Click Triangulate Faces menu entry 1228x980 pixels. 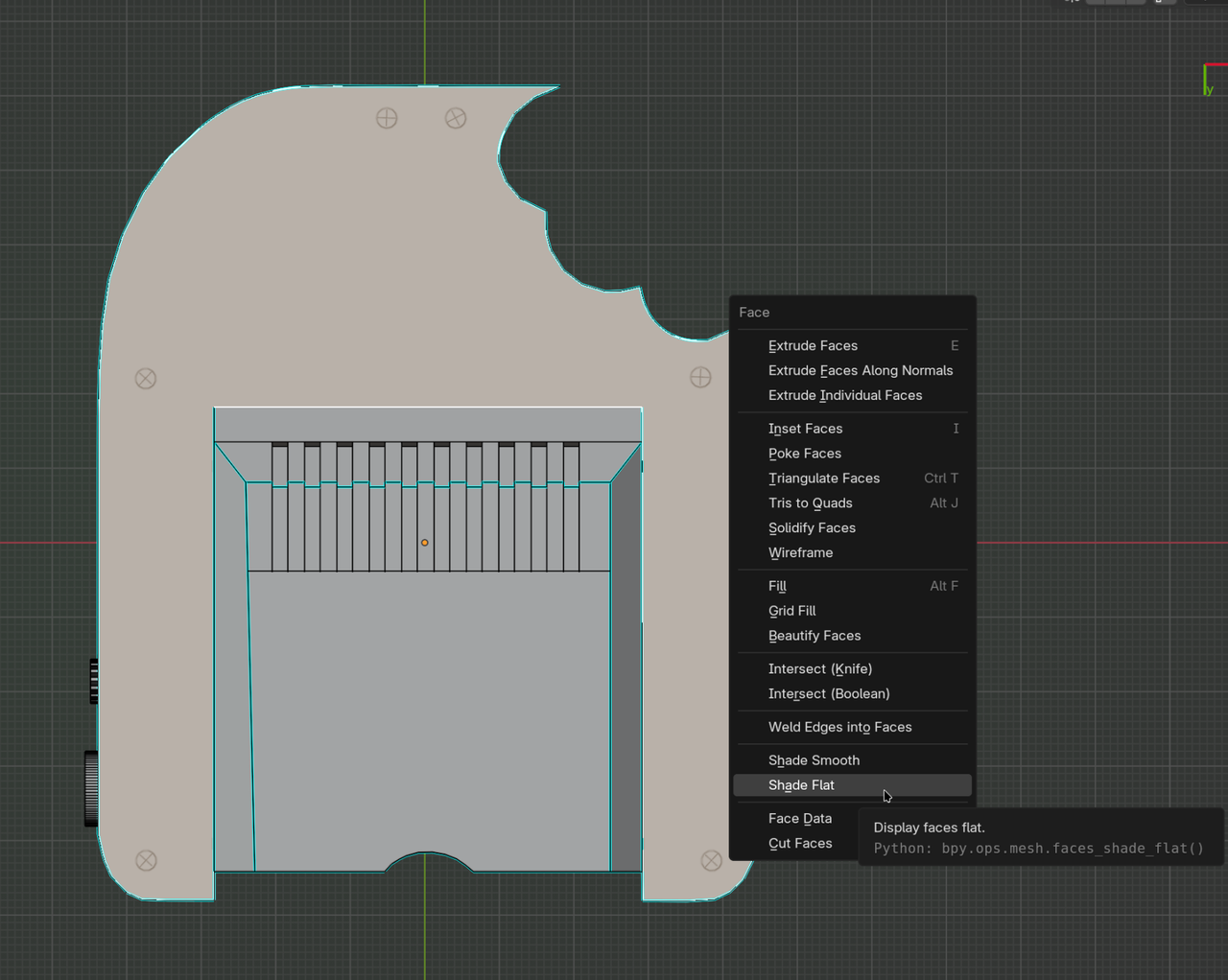click(x=823, y=478)
